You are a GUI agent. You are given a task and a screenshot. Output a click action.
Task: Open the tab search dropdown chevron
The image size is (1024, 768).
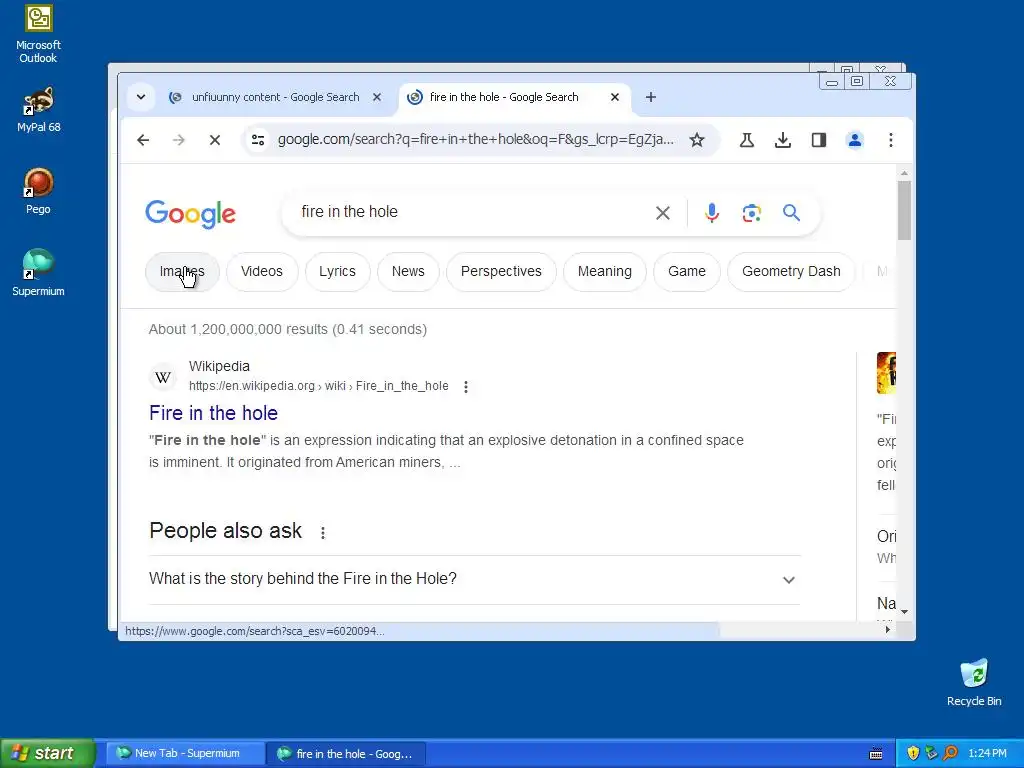(140, 97)
